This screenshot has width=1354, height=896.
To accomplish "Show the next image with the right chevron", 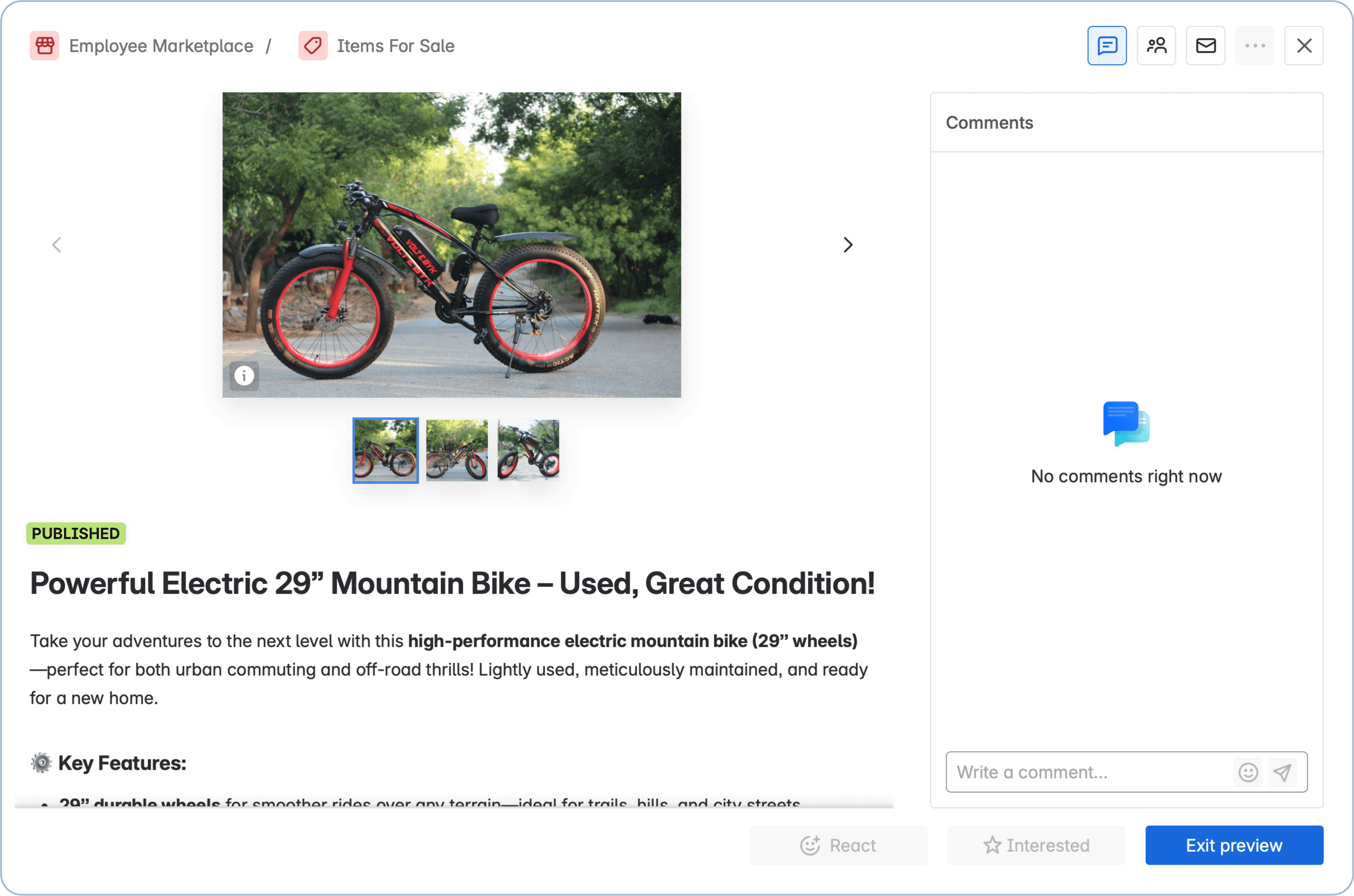I will [848, 244].
